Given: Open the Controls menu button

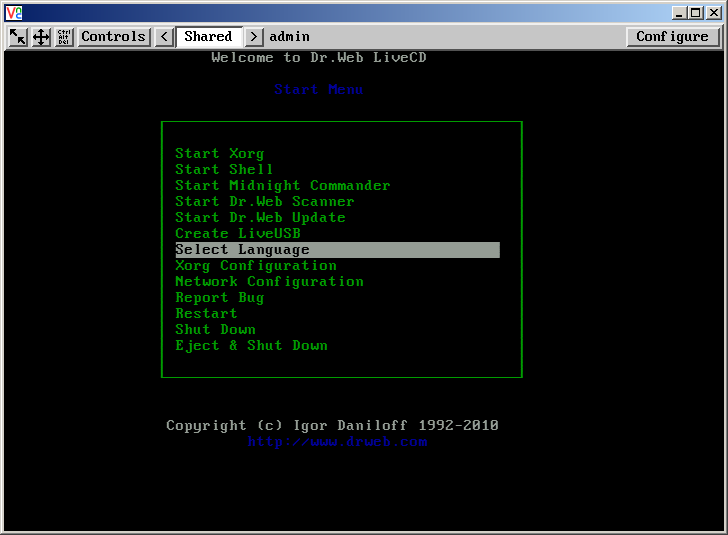Looking at the screenshot, I should click(x=114, y=37).
